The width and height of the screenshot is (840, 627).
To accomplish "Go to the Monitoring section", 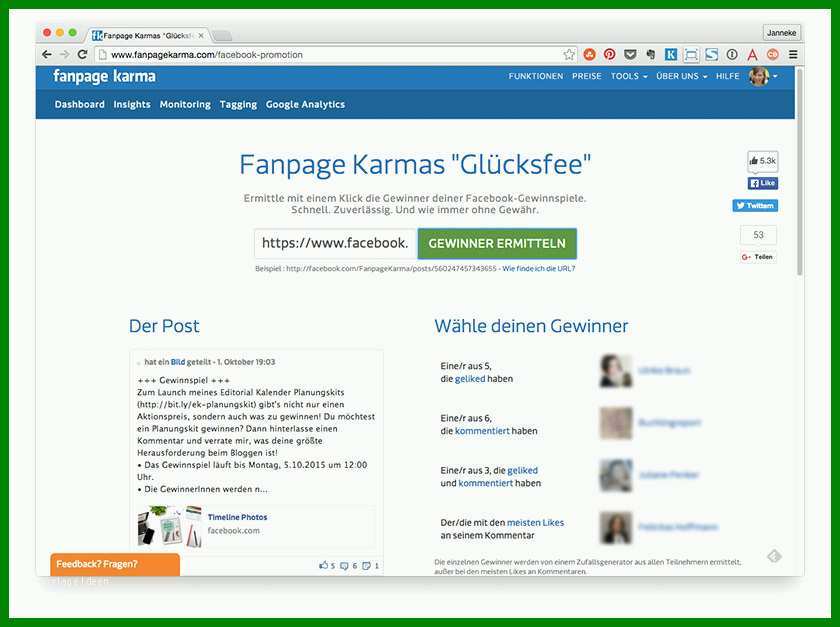I will pos(185,104).
